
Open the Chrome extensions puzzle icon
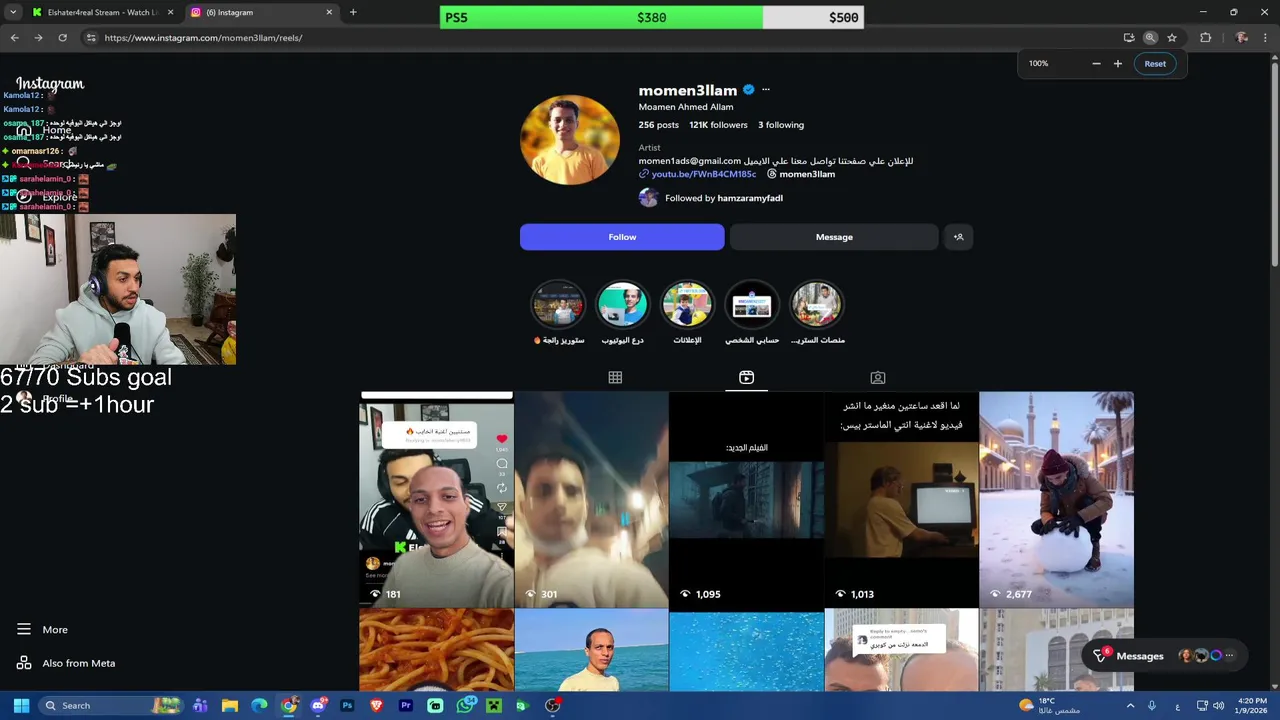pyautogui.click(x=1206, y=38)
